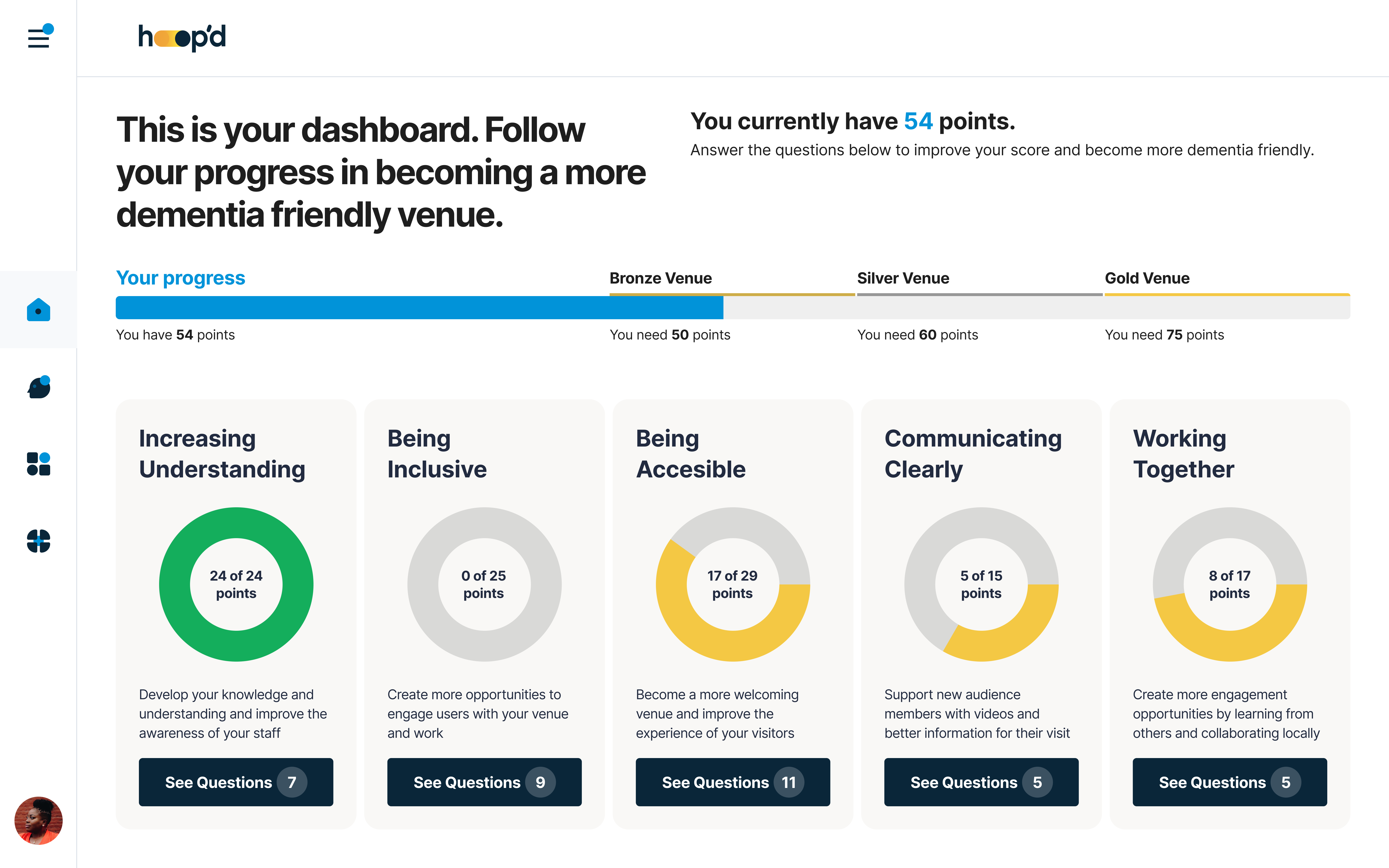Screen dimensions: 1389x868
Task: Open the head profile icon in the sidebar
Action: [x=38, y=387]
